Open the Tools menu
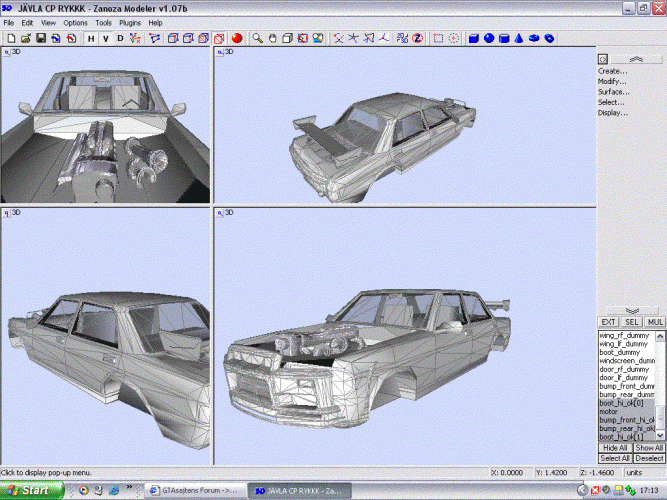Viewport: 667px width, 500px height. [104, 22]
